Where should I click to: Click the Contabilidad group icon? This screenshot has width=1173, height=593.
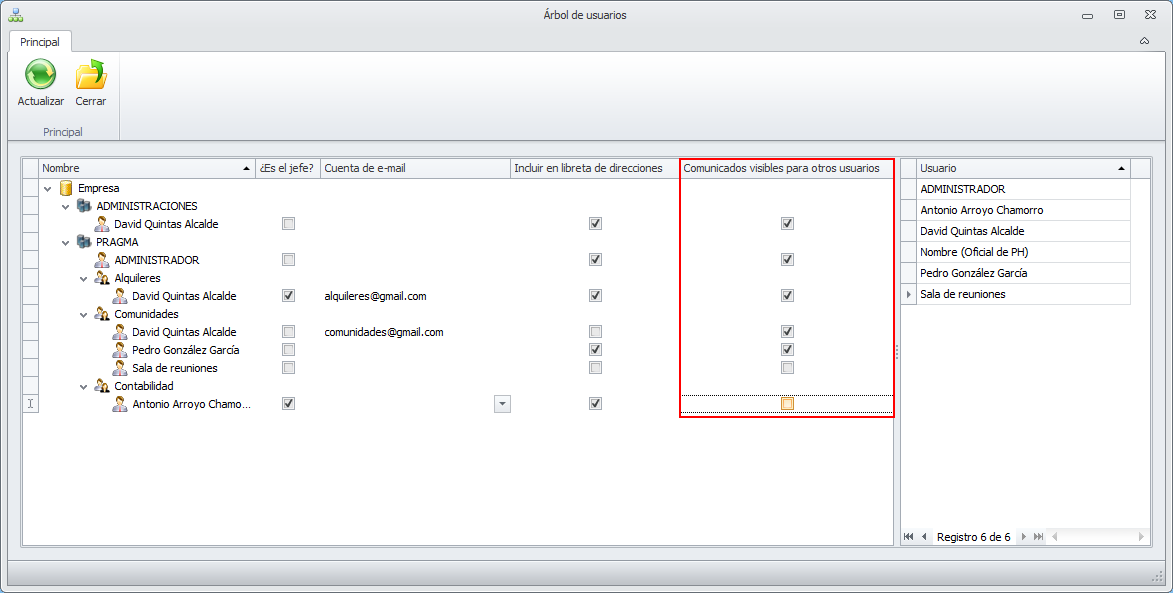[x=102, y=386]
